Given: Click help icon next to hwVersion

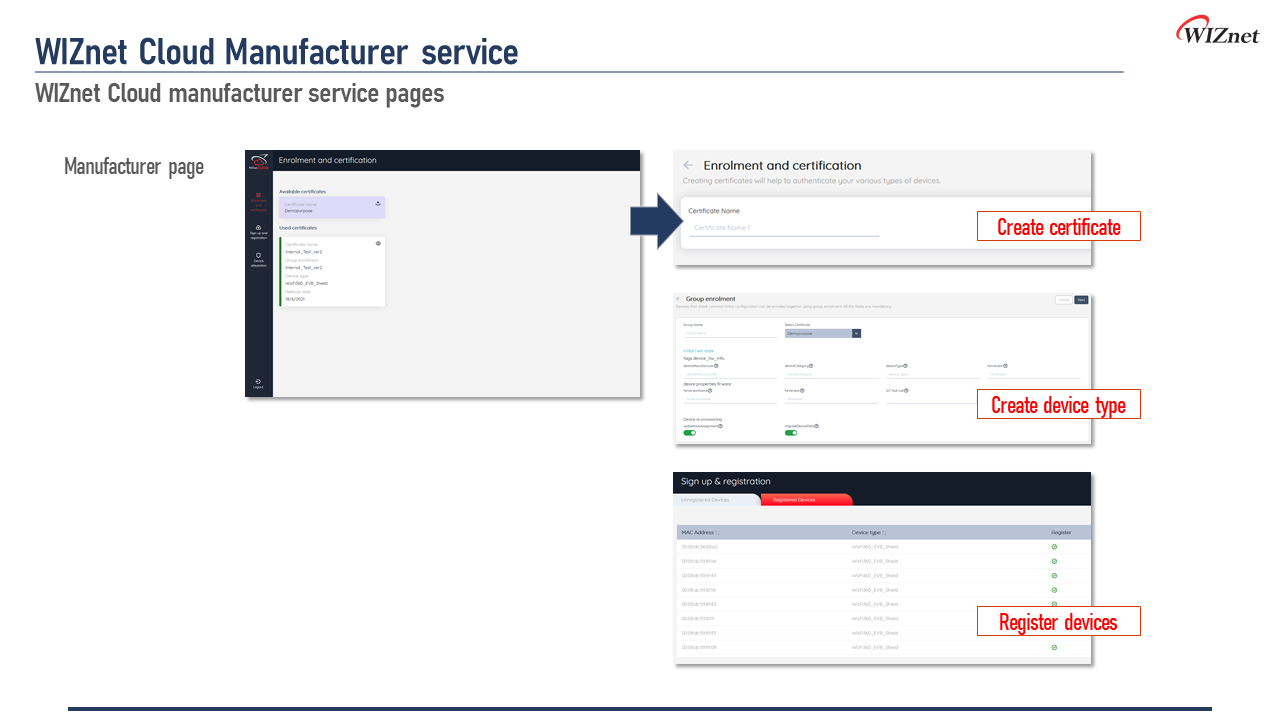Looking at the screenshot, I should pyautogui.click(x=1005, y=366).
